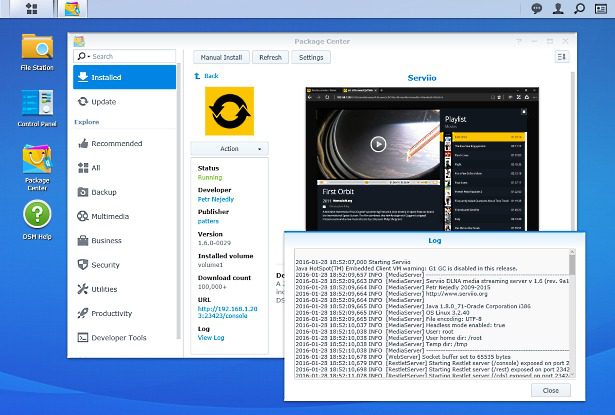615x415 pixels.
Task: Open the Main Menu grid icon
Action: (31, 8)
